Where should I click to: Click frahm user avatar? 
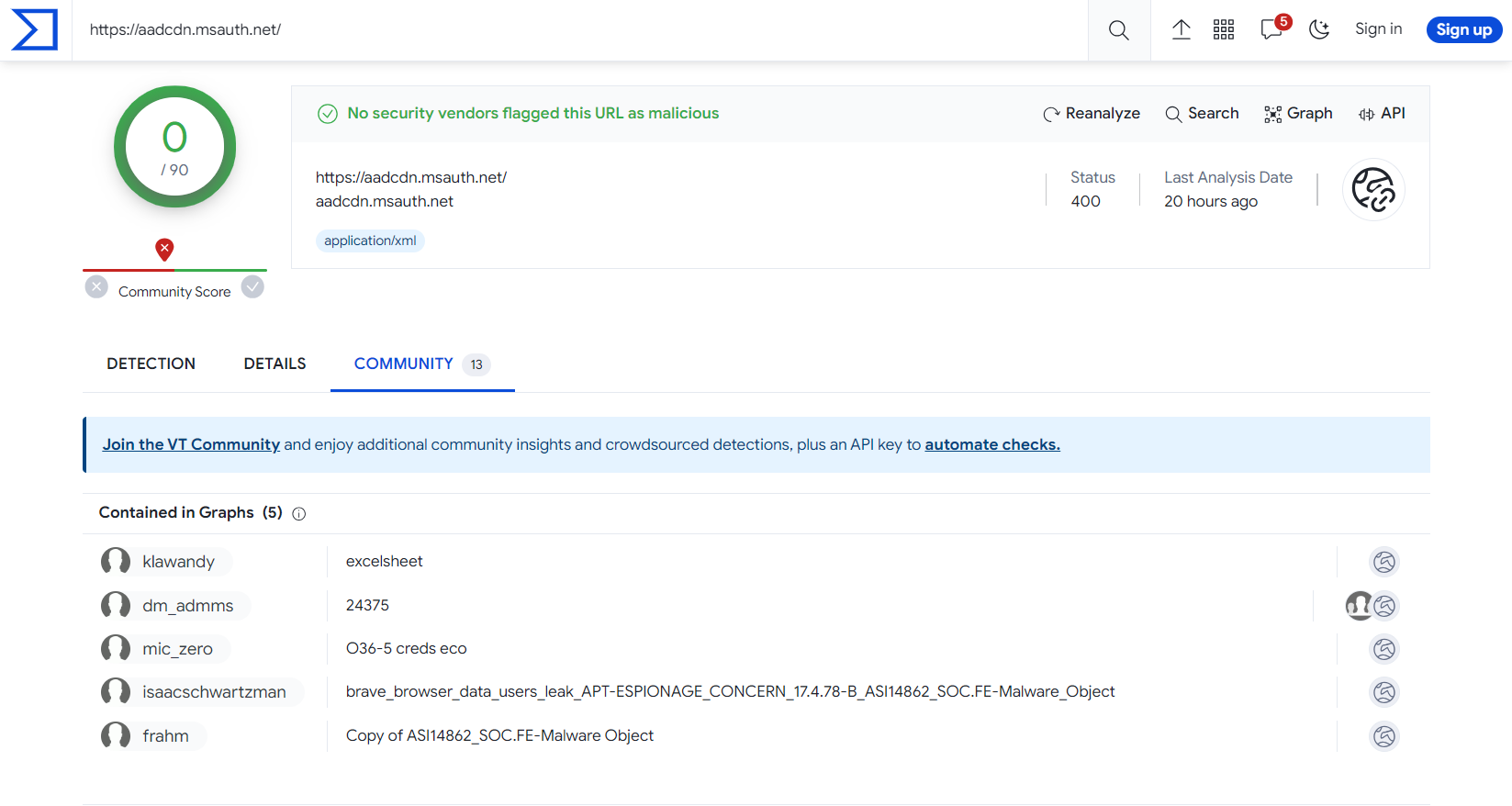click(116, 735)
